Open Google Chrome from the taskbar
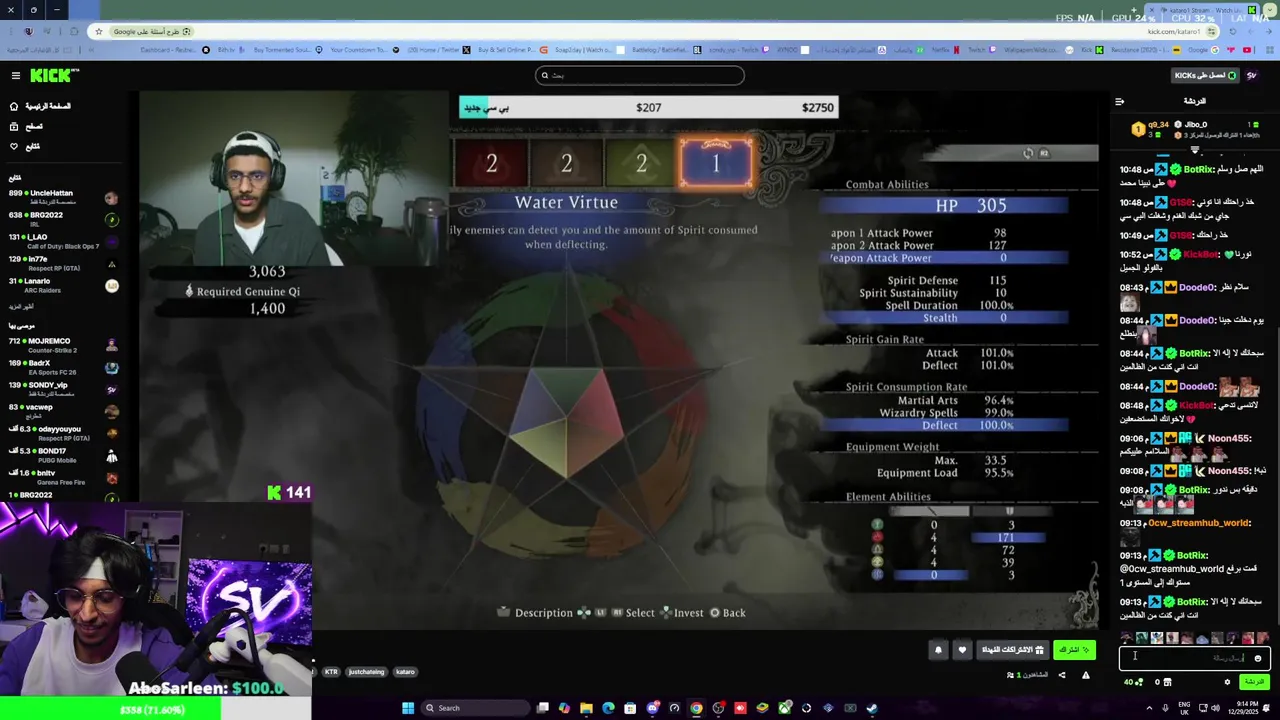Viewport: 1280px width, 720px height. [696, 708]
